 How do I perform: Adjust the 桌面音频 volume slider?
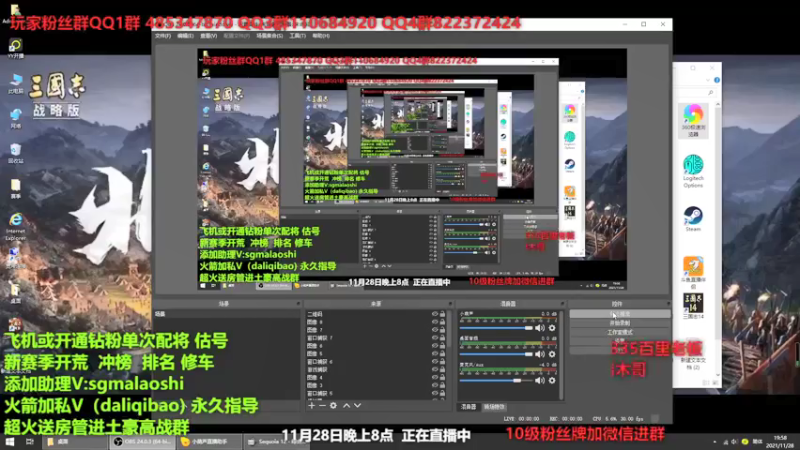pyautogui.click(x=496, y=354)
